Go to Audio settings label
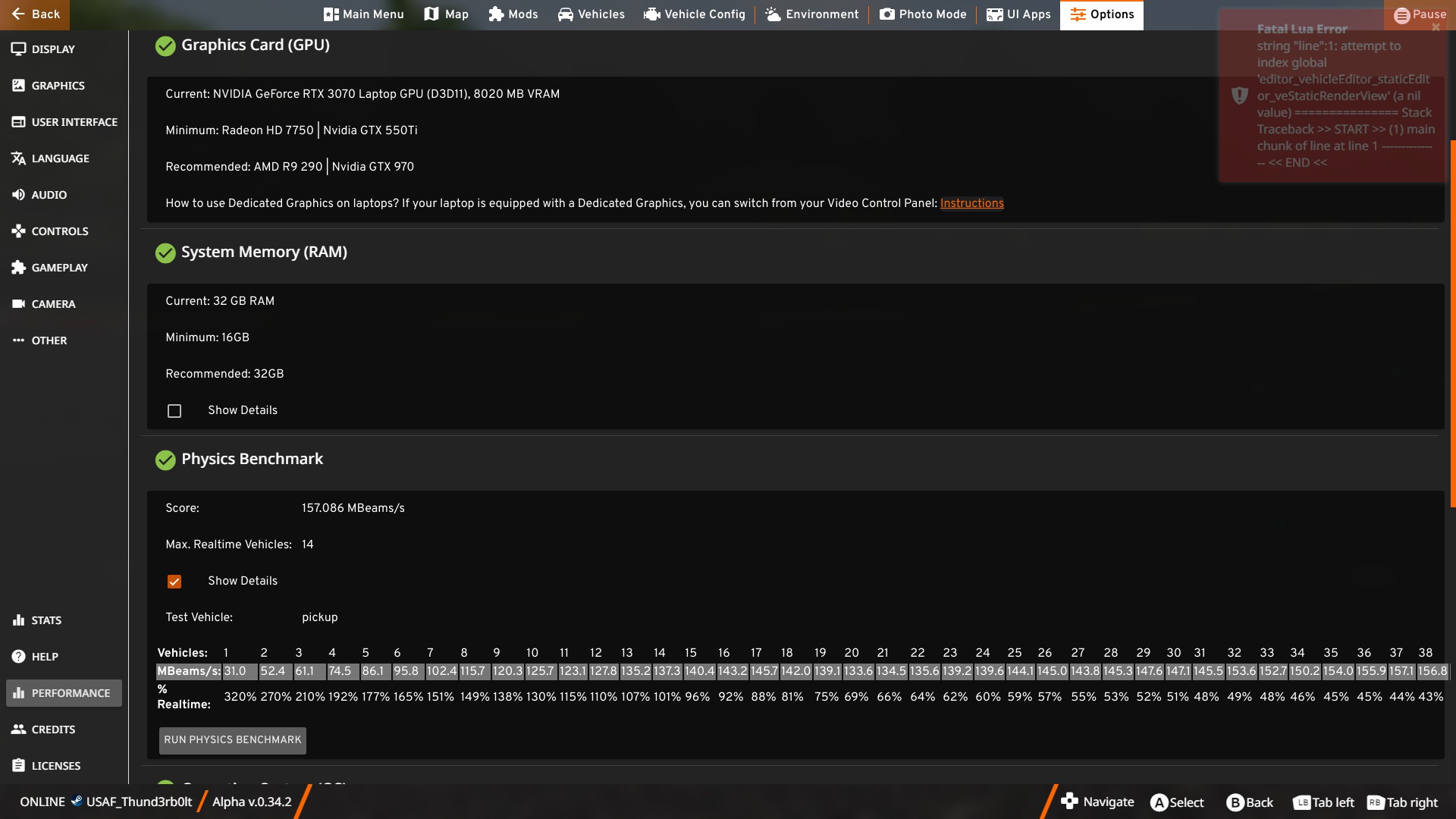 (x=49, y=195)
